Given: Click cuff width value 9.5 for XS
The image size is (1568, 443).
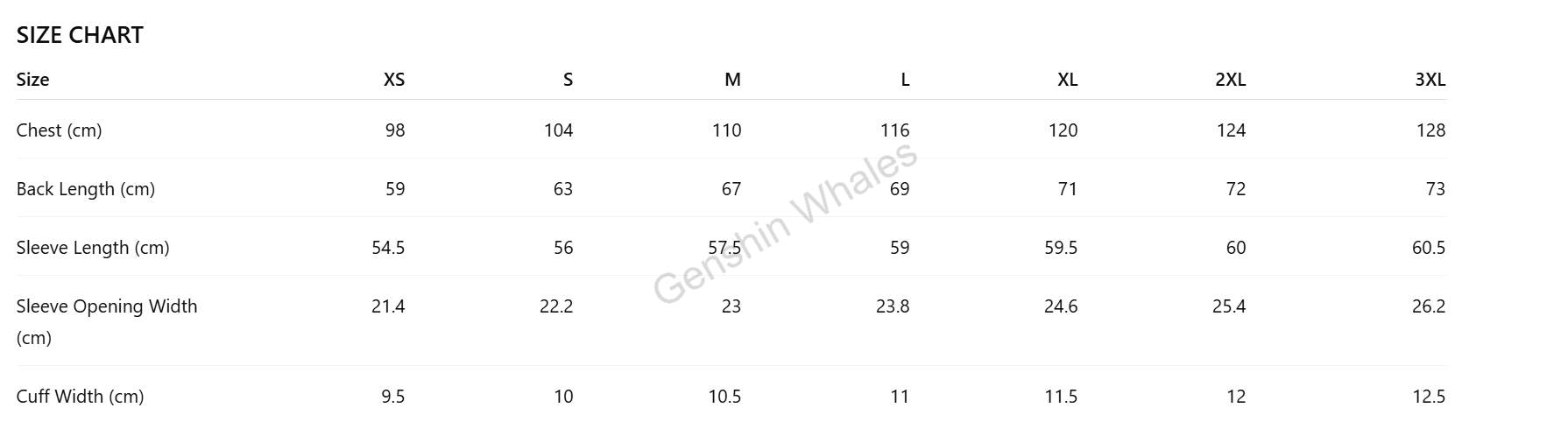Looking at the screenshot, I should 392,397.
